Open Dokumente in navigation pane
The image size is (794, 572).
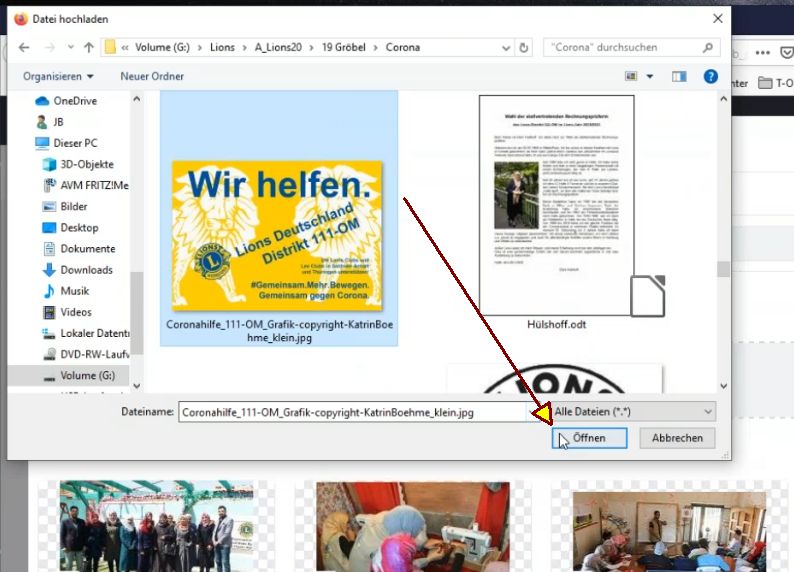(x=80, y=249)
